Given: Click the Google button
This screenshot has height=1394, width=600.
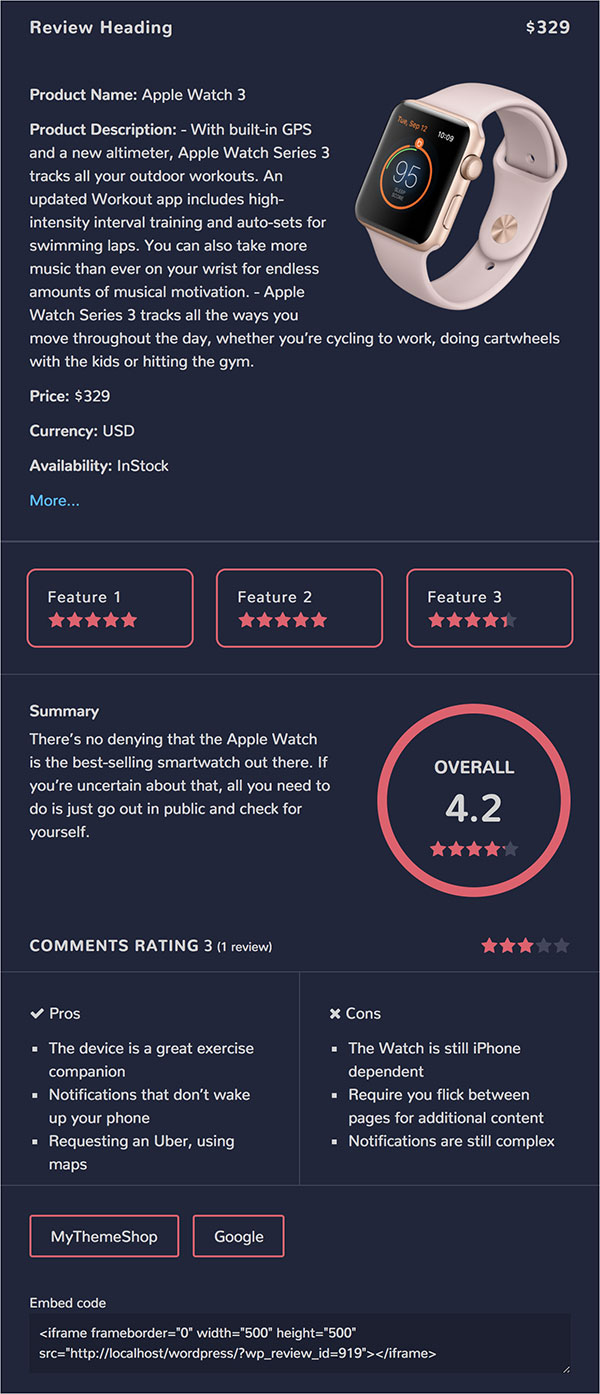Looking at the screenshot, I should click(238, 1236).
